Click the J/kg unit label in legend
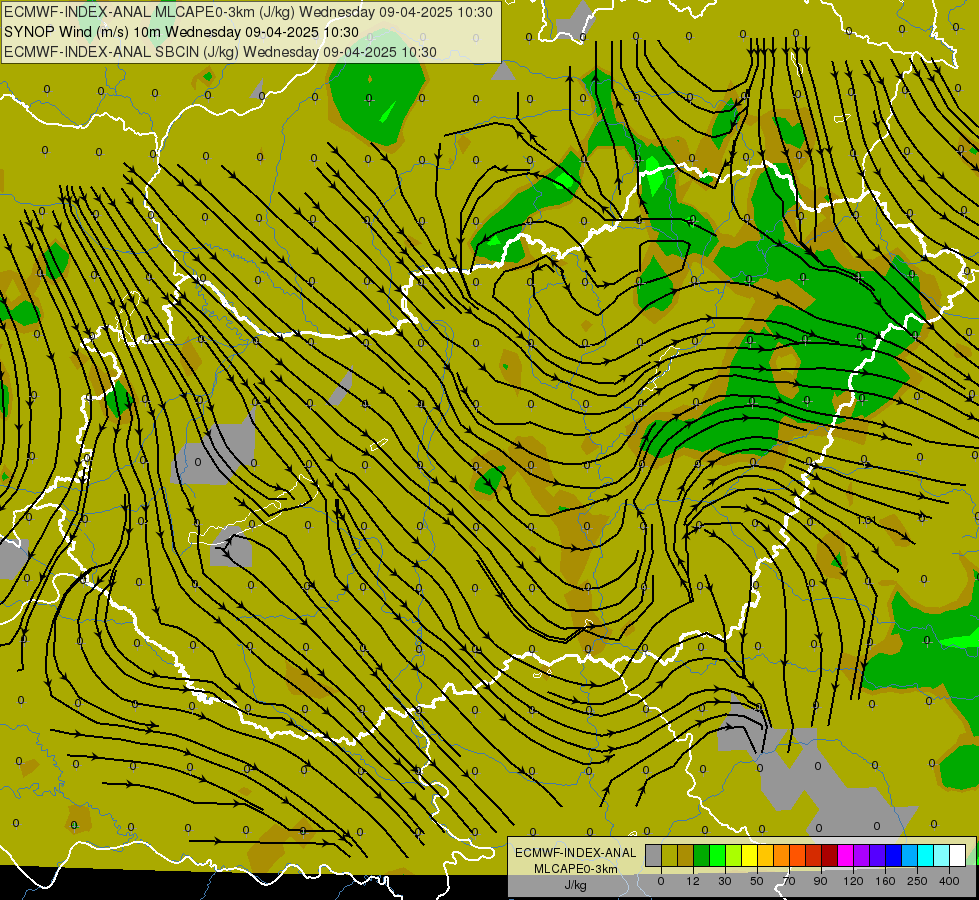The height and width of the screenshot is (900, 979). coord(575,885)
